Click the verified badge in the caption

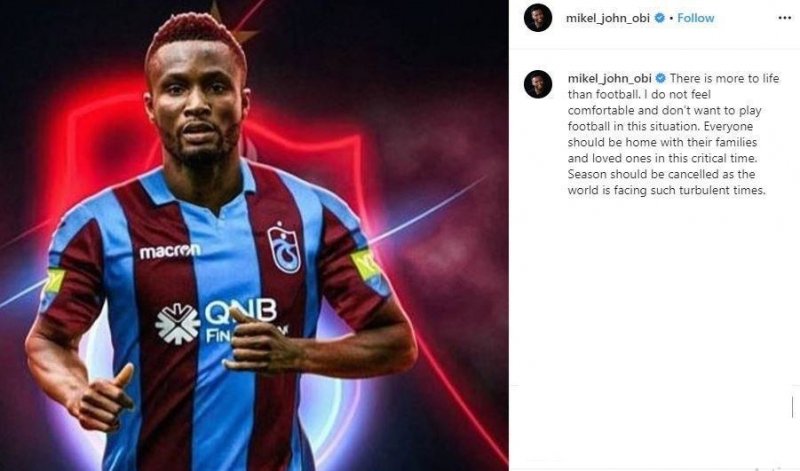pyautogui.click(x=660, y=78)
